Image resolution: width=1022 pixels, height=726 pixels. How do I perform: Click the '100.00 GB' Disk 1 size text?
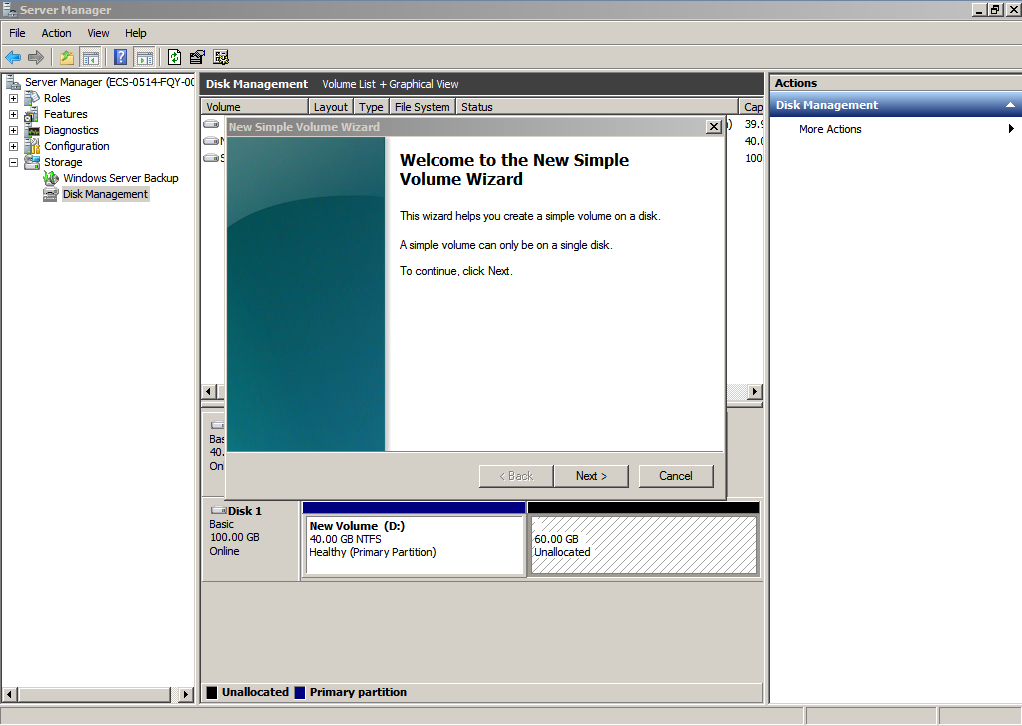235,537
